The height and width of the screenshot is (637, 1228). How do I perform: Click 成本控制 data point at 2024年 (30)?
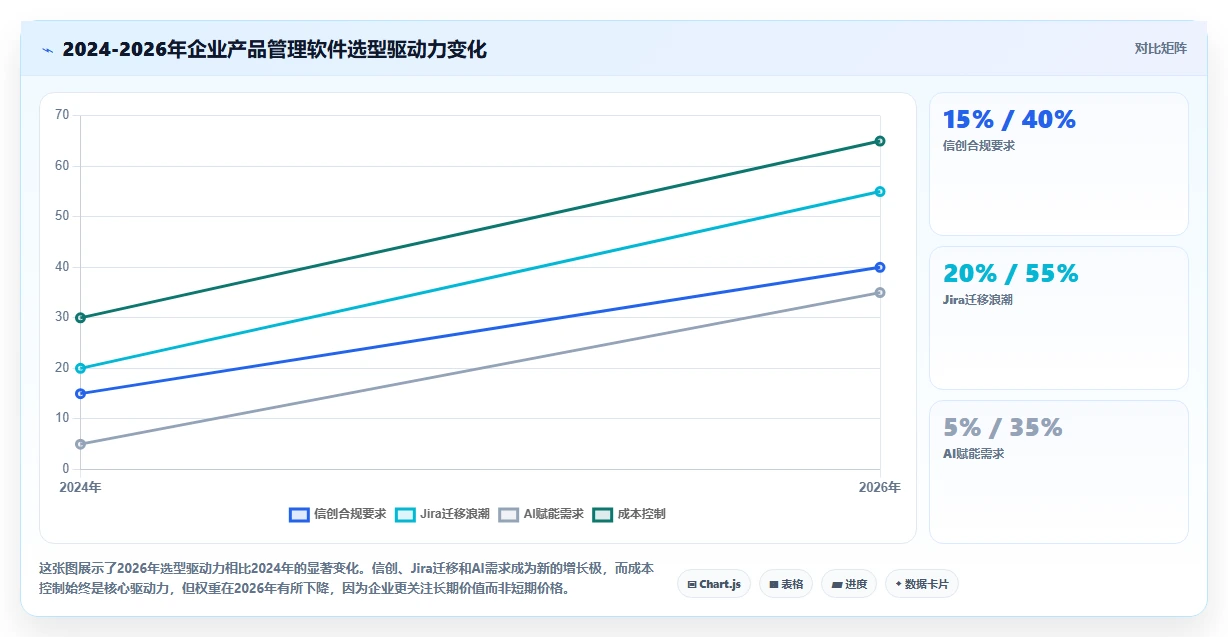click(80, 318)
